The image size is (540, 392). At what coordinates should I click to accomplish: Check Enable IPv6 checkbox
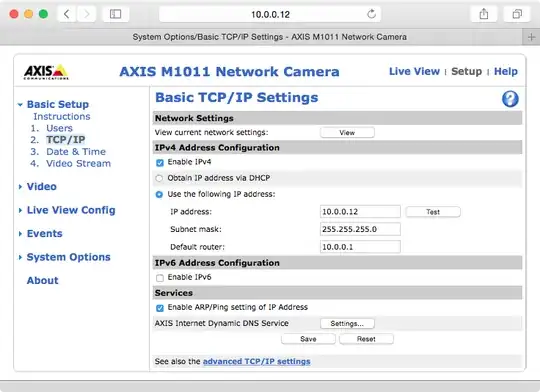tap(160, 278)
